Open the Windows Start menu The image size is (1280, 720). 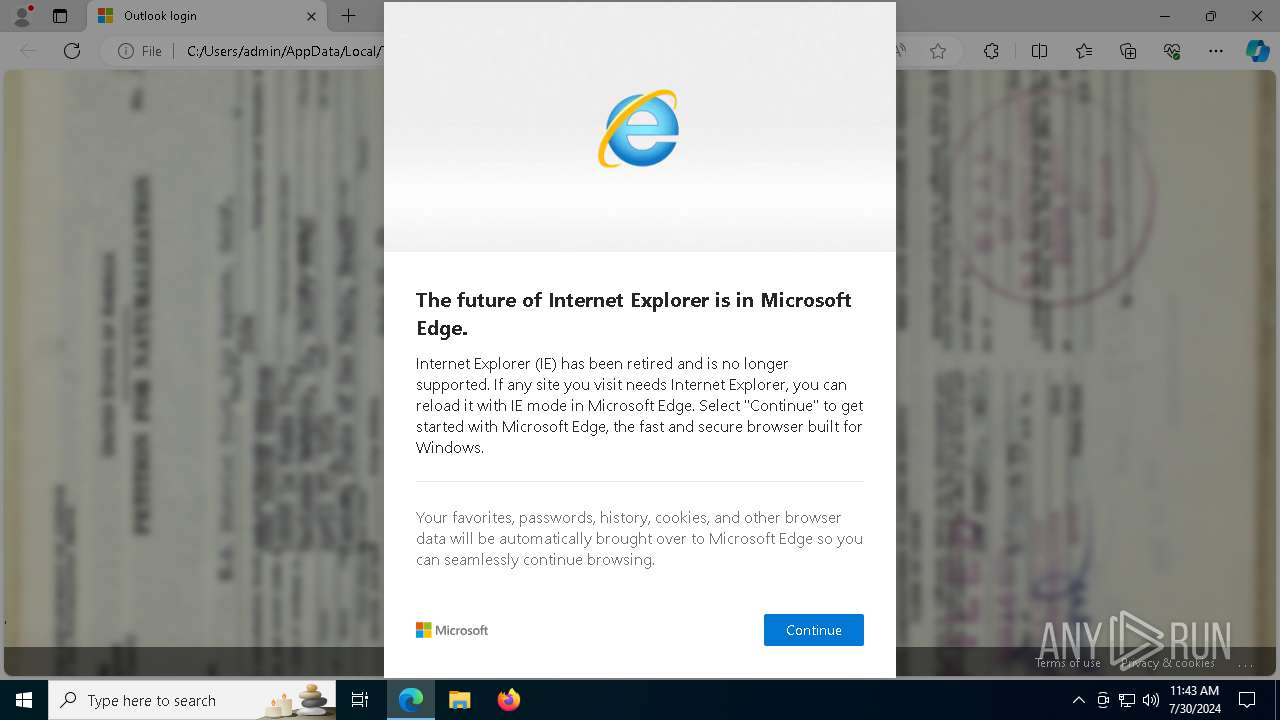coord(24,700)
